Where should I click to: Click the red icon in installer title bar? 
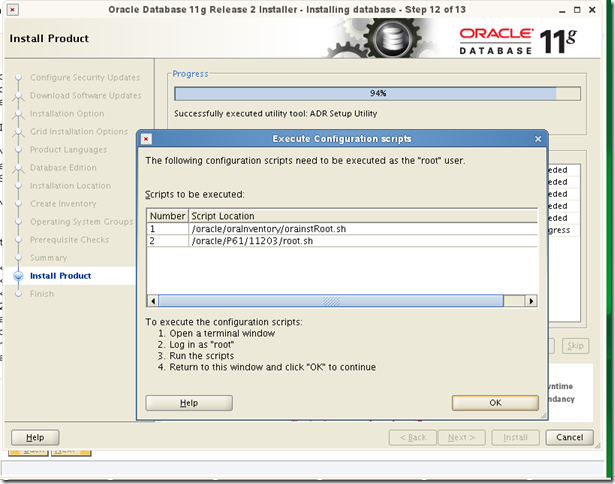13,9
